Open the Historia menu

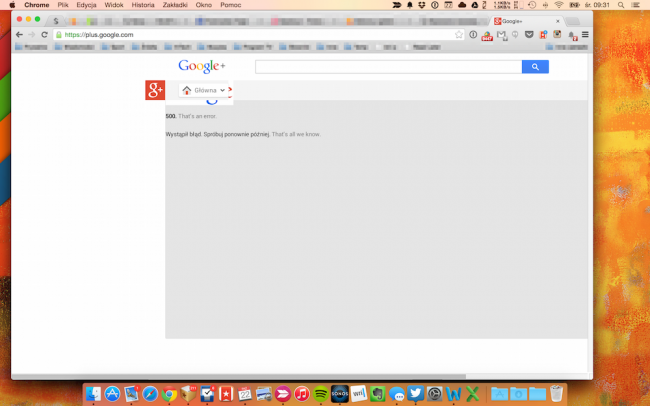coord(143,5)
